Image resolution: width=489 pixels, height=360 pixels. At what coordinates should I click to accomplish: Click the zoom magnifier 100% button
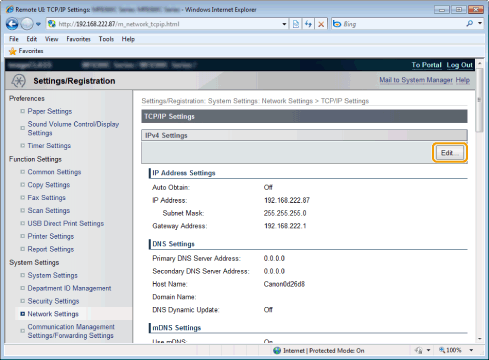tap(450, 350)
